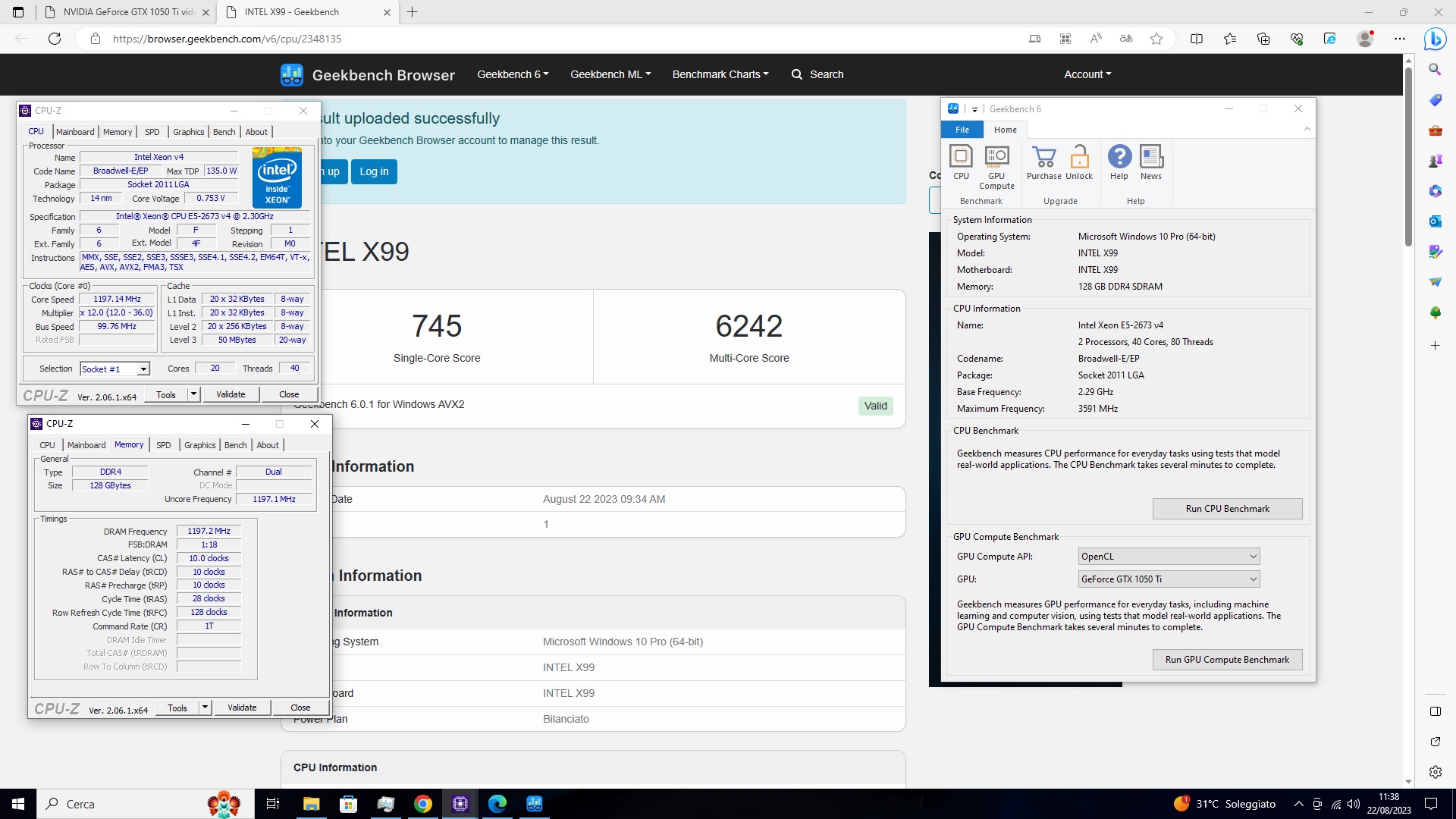The height and width of the screenshot is (819, 1456).
Task: Open the Favorites list icon in Edge toolbar
Action: click(x=1230, y=39)
